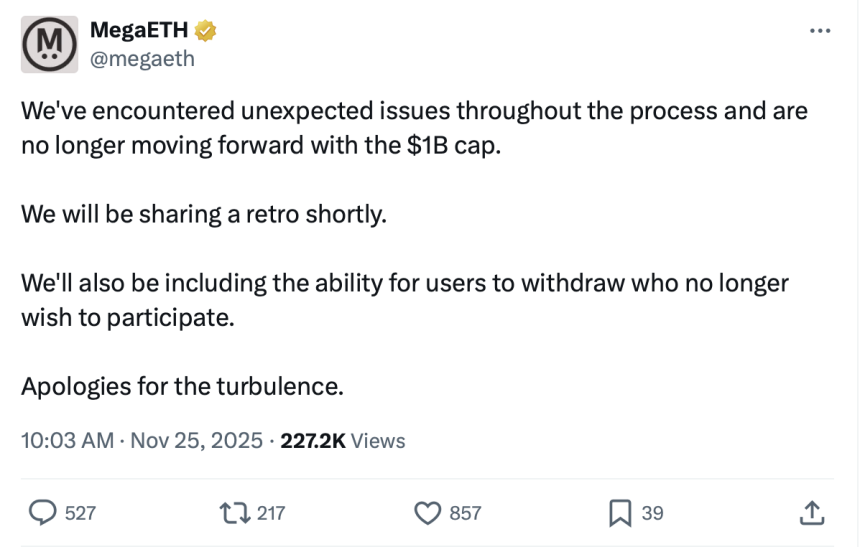Open the three-dot more options menu
This screenshot has width=860, height=547.
pyautogui.click(x=820, y=31)
